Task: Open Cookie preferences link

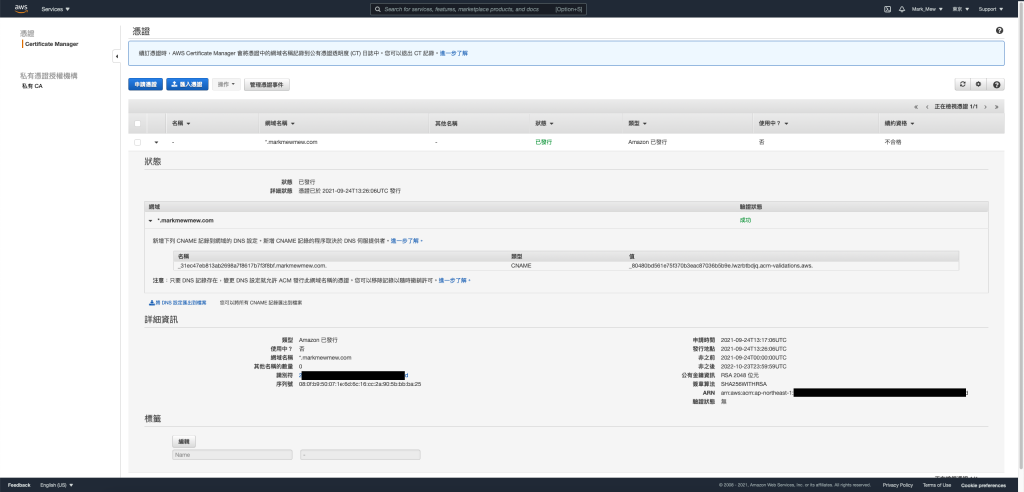Action: coord(983,485)
